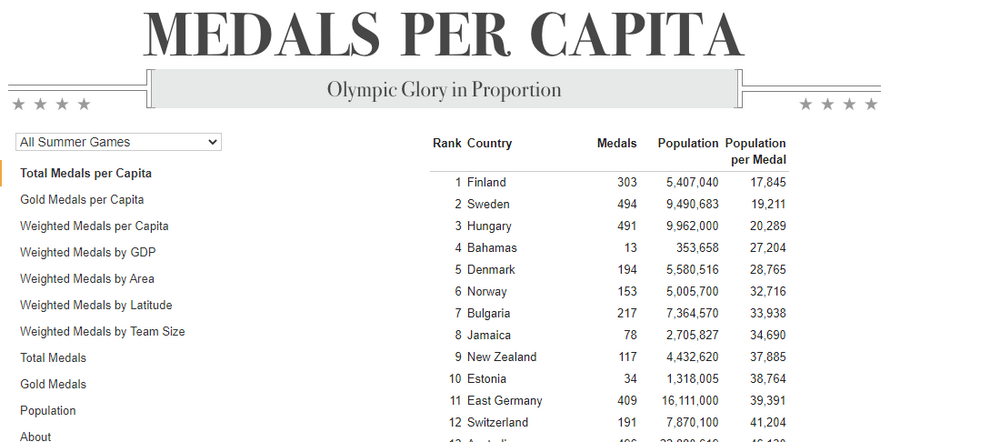Click the Rank column header
Image resolution: width=1000 pixels, height=442 pixels.
click(x=446, y=144)
